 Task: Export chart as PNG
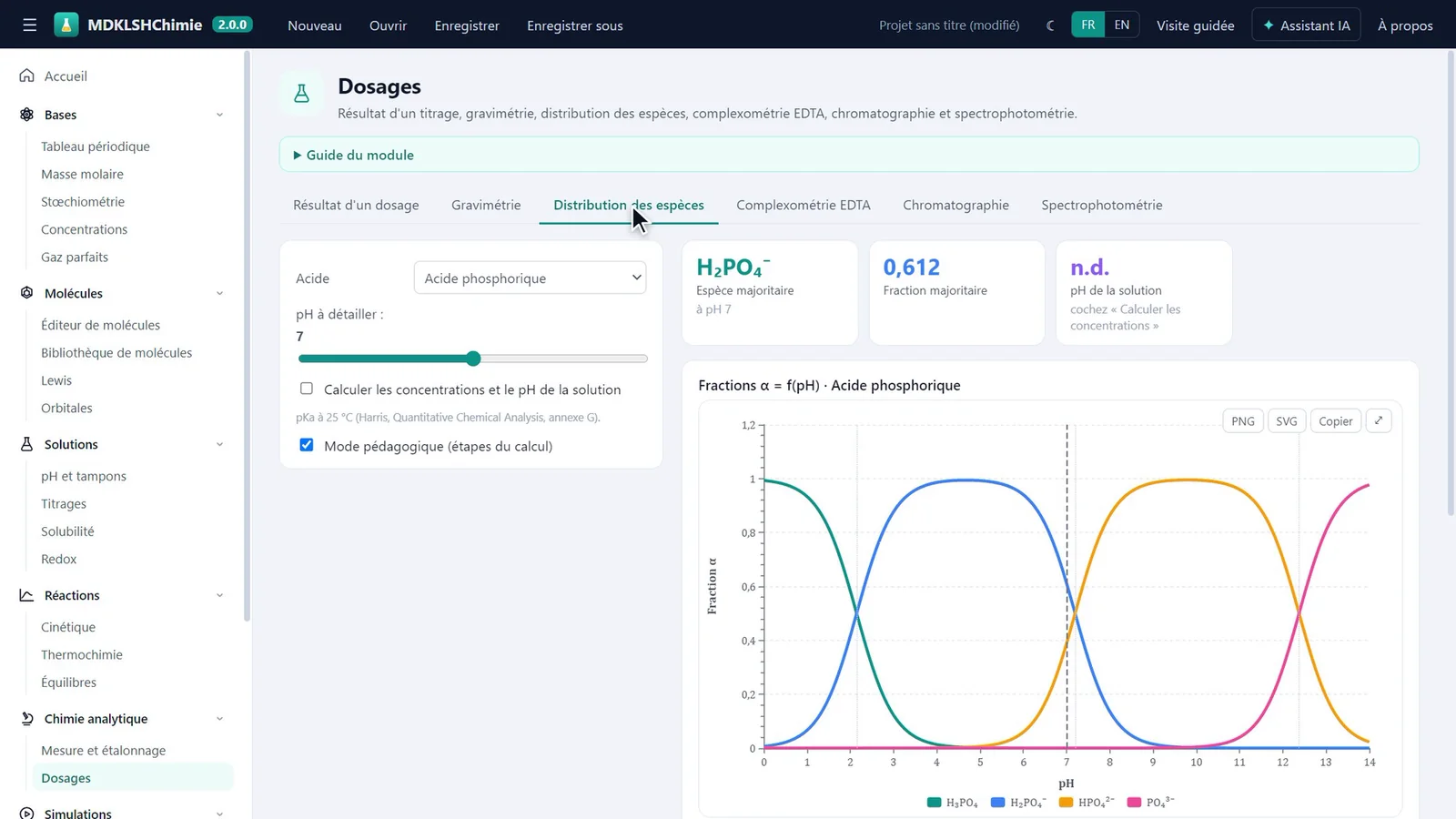click(1243, 420)
